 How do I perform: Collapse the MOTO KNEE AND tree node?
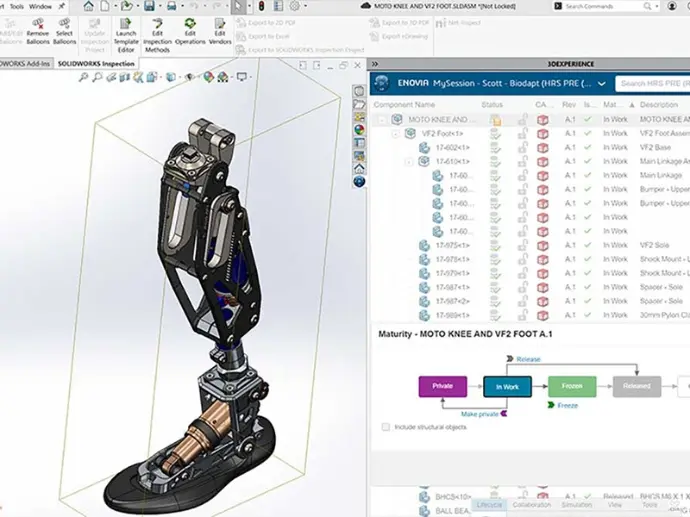click(x=382, y=120)
